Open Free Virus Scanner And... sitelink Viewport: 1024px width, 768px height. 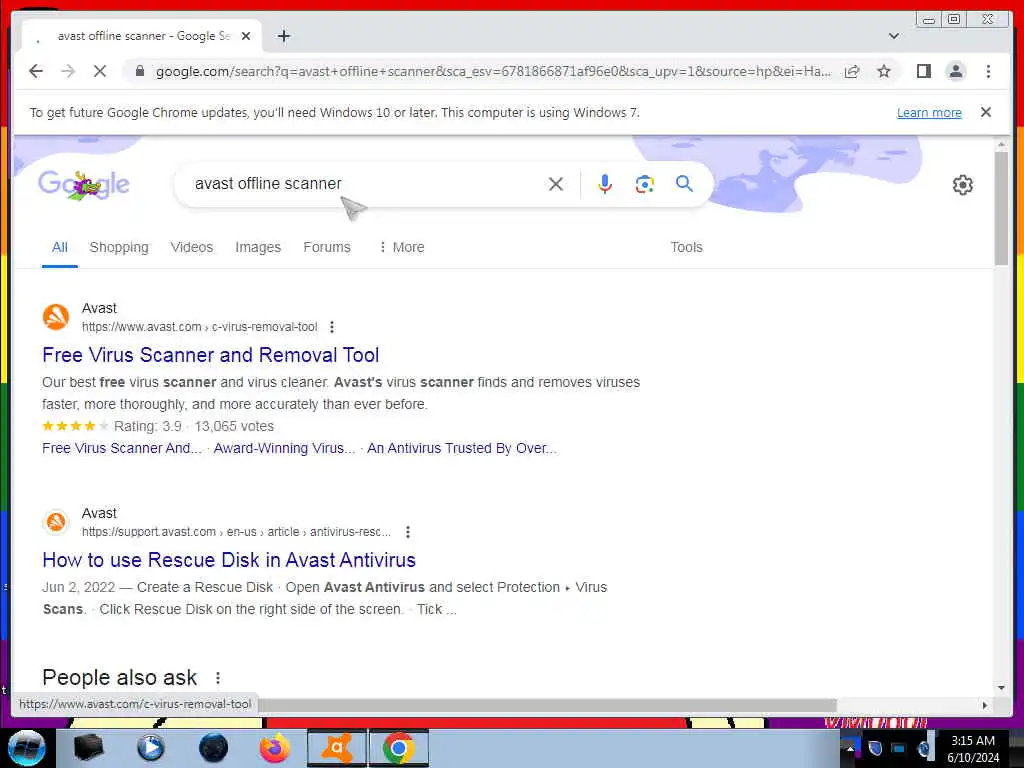pos(121,449)
